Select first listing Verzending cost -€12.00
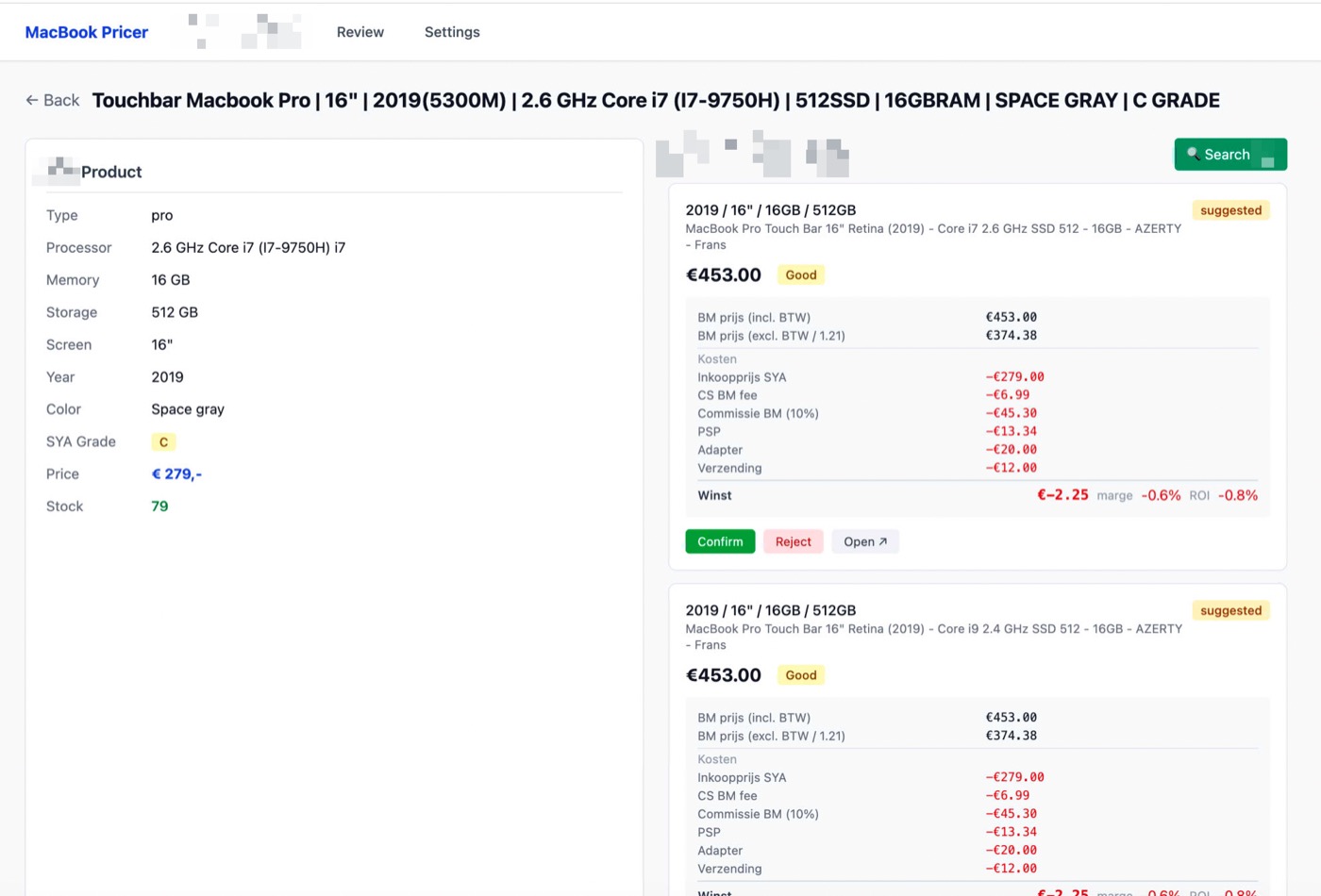 pos(1012,468)
